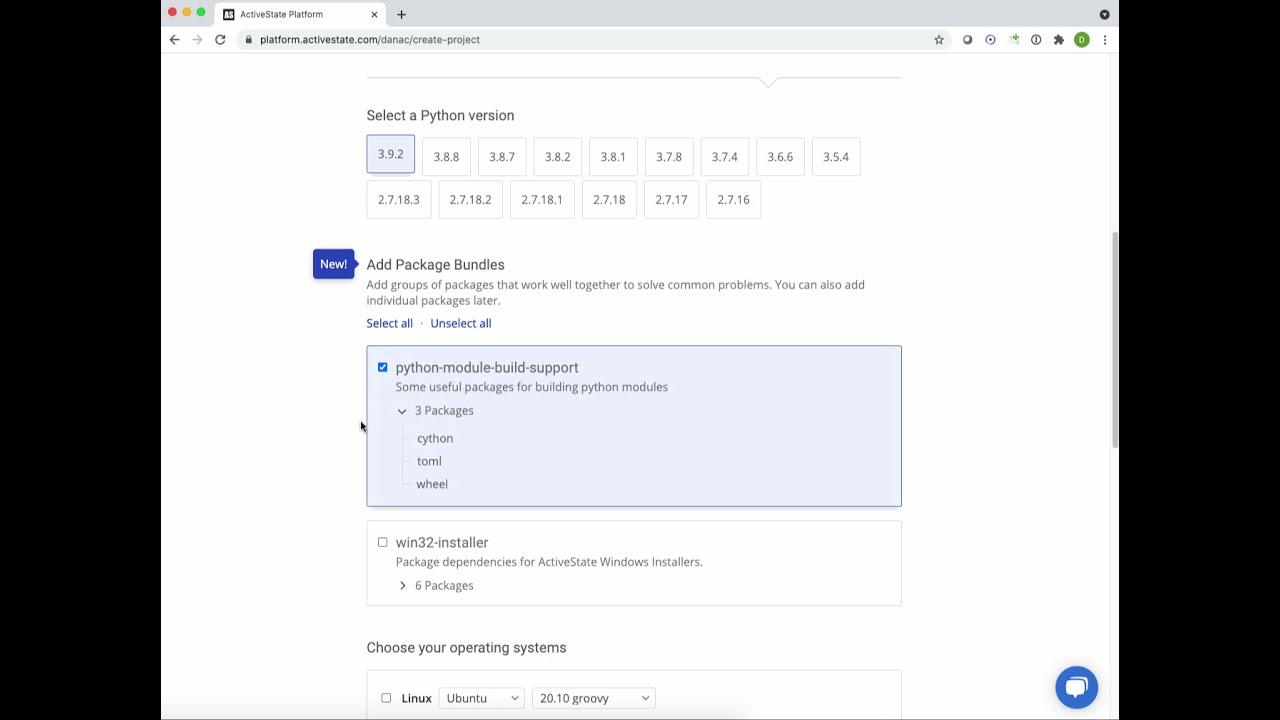Click the Unselect all link
This screenshot has width=1280, height=720.
(461, 323)
